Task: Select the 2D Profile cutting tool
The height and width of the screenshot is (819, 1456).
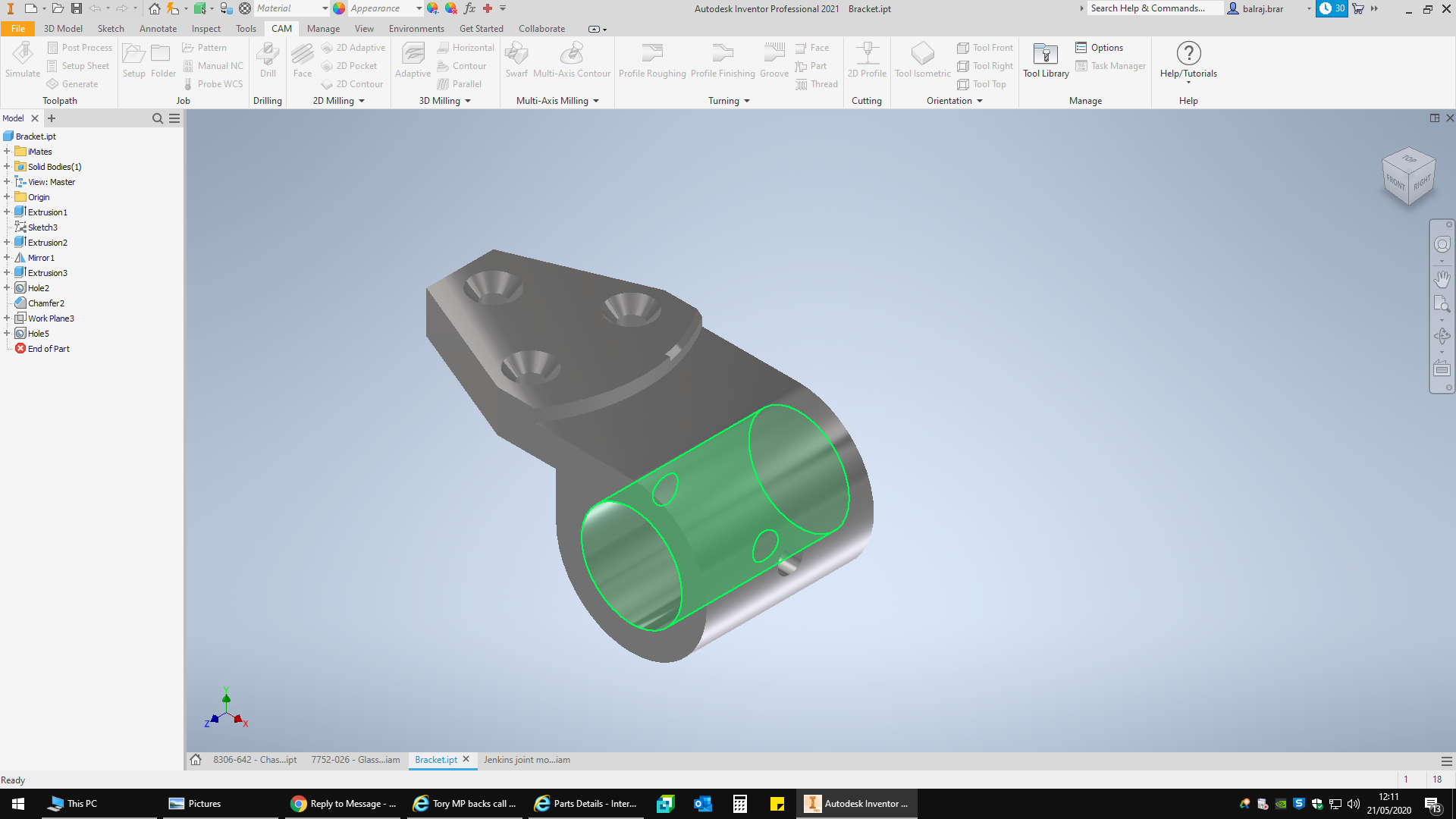Action: (867, 60)
